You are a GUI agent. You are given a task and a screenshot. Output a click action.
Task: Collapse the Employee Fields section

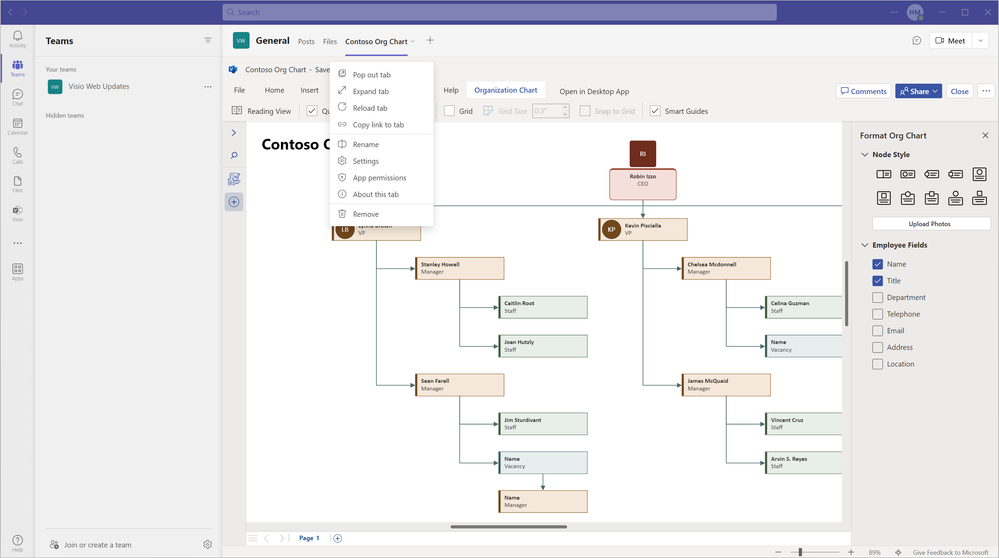[x=865, y=245]
